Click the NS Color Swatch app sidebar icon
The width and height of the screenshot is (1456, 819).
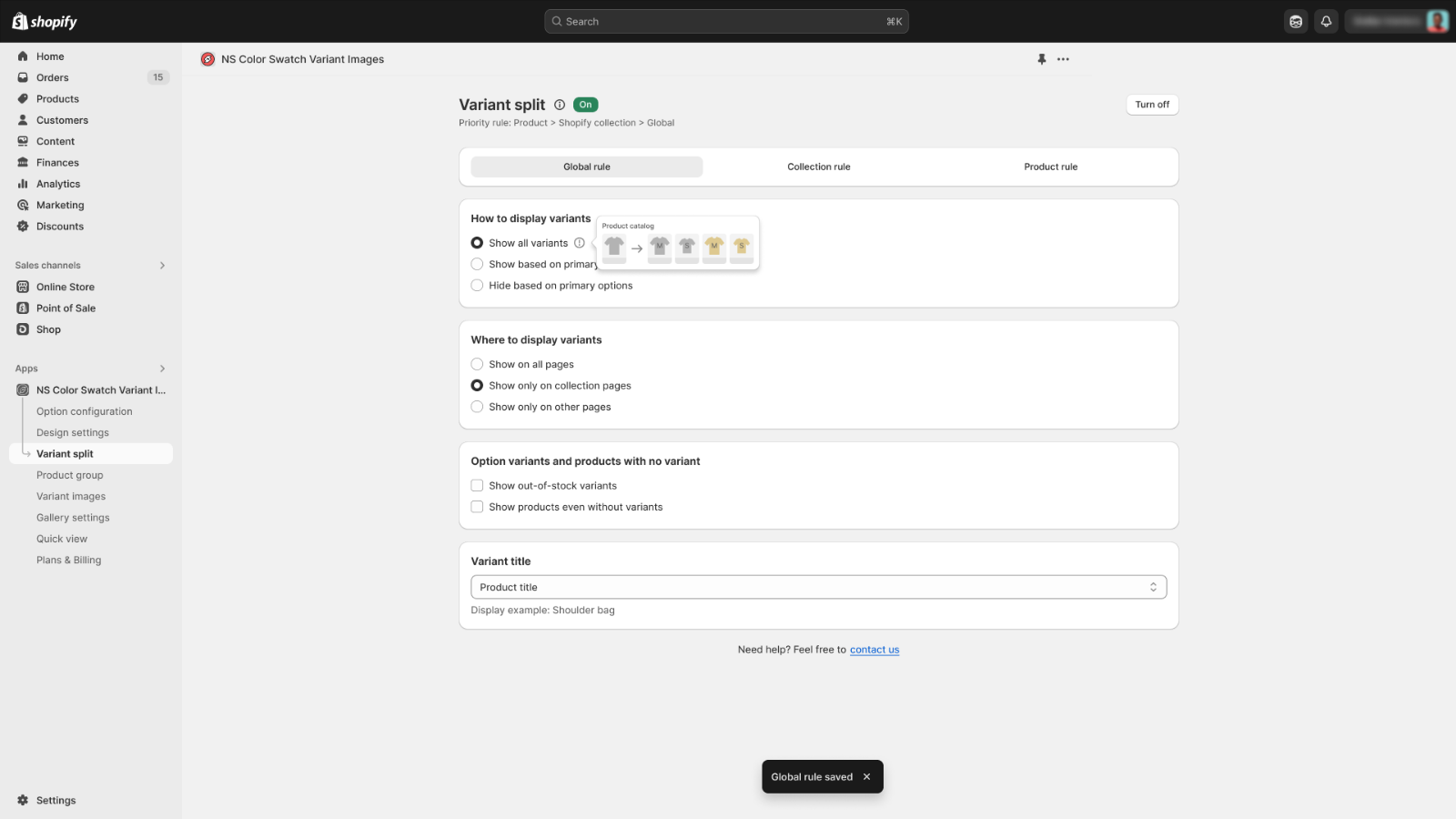[x=23, y=390]
